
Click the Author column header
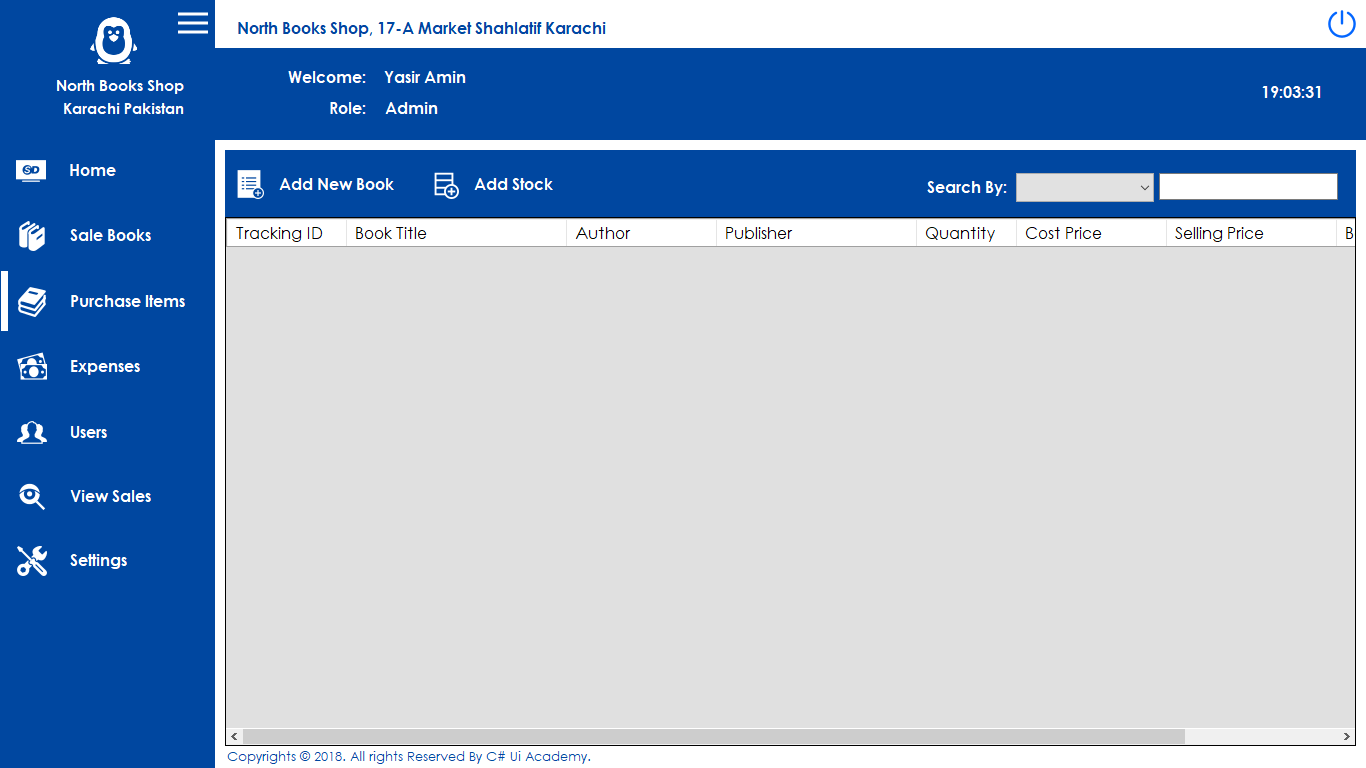click(x=641, y=233)
